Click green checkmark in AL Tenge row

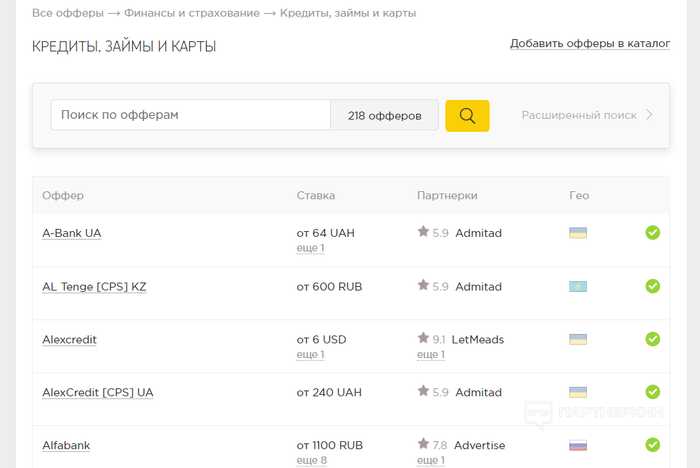coord(652,286)
